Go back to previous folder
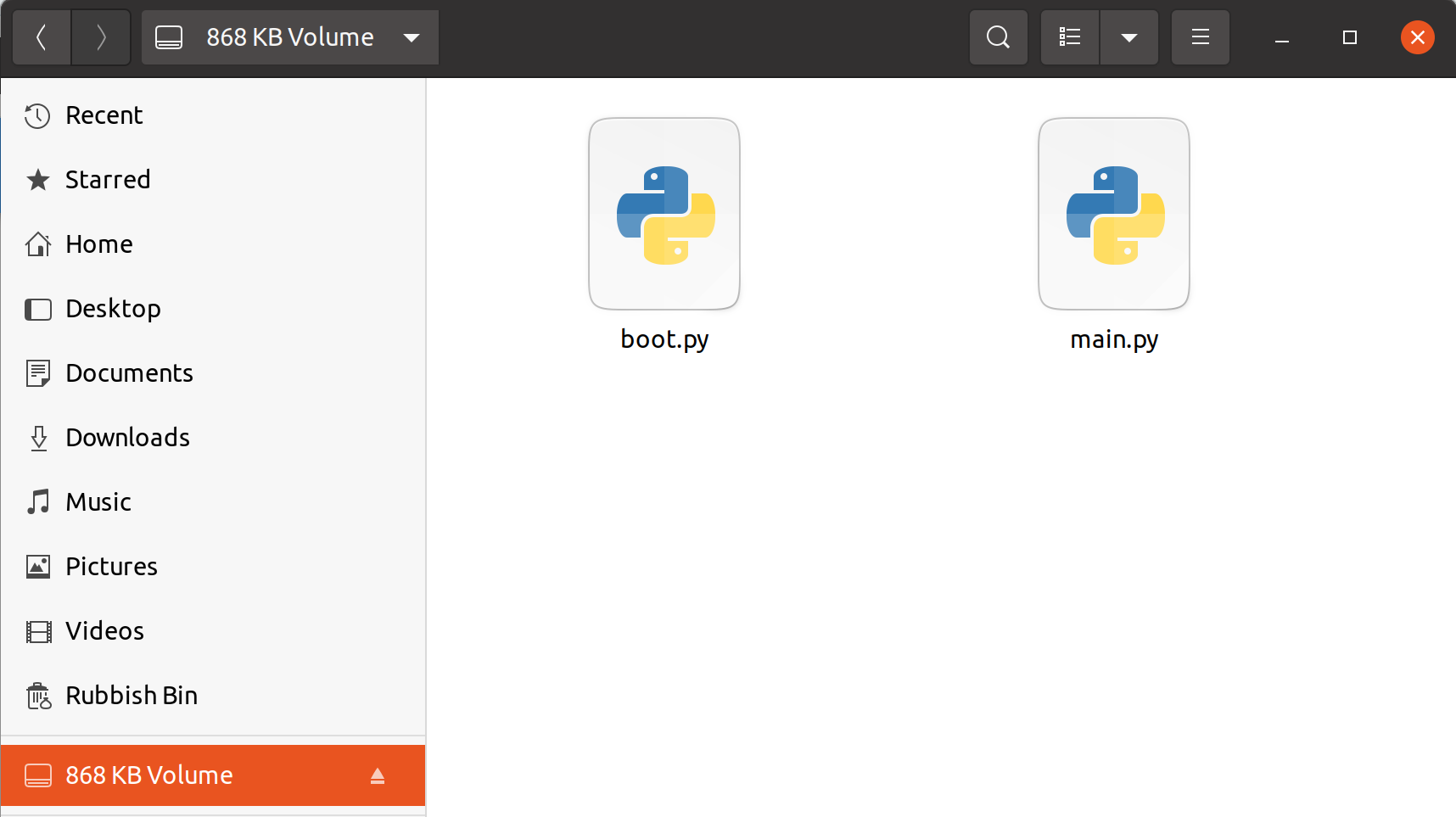 (41, 37)
